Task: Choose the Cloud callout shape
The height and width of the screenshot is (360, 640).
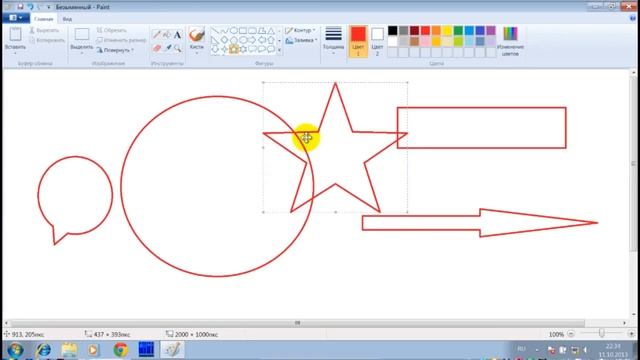Action: 271,49
